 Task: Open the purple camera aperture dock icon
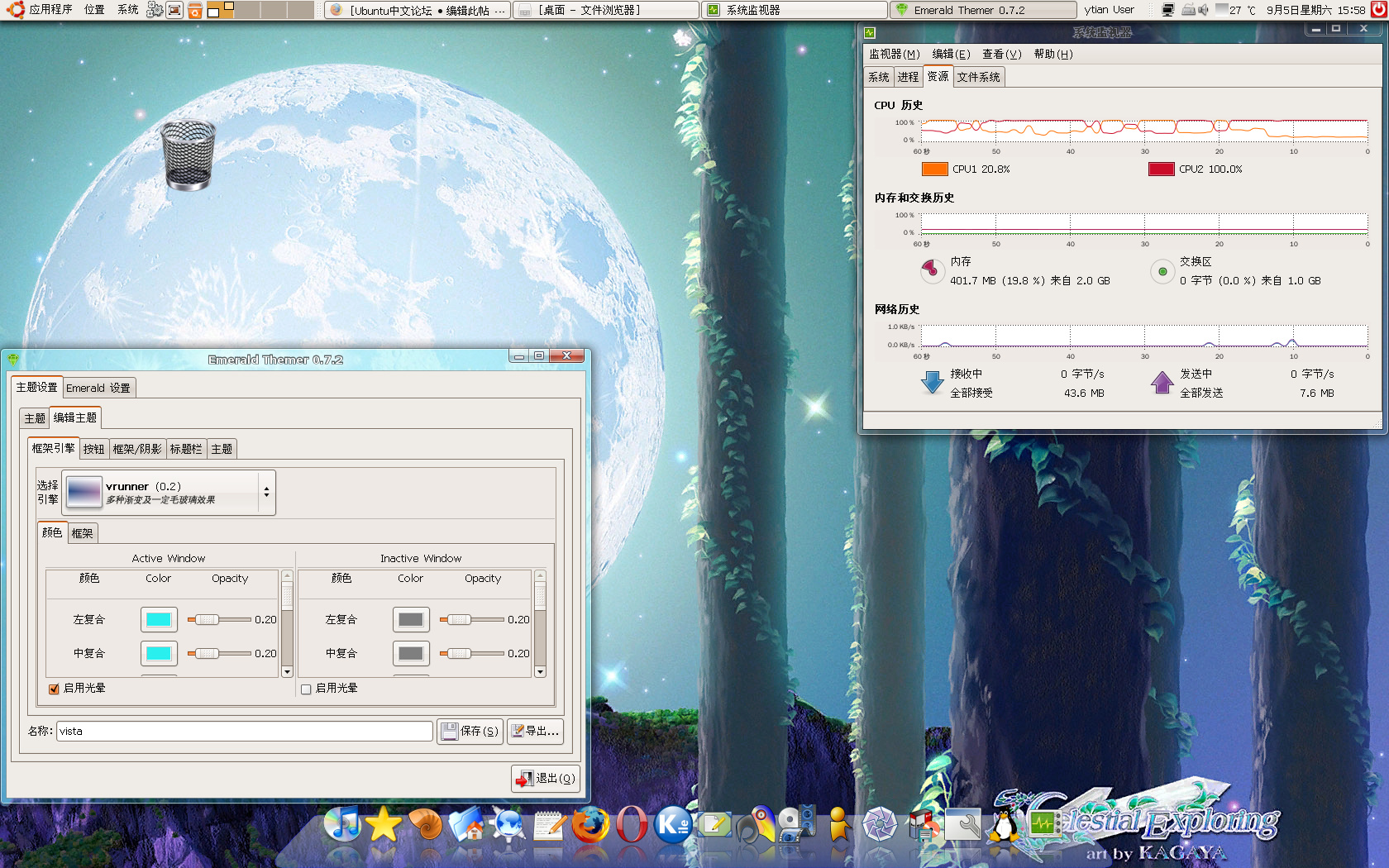(880, 823)
